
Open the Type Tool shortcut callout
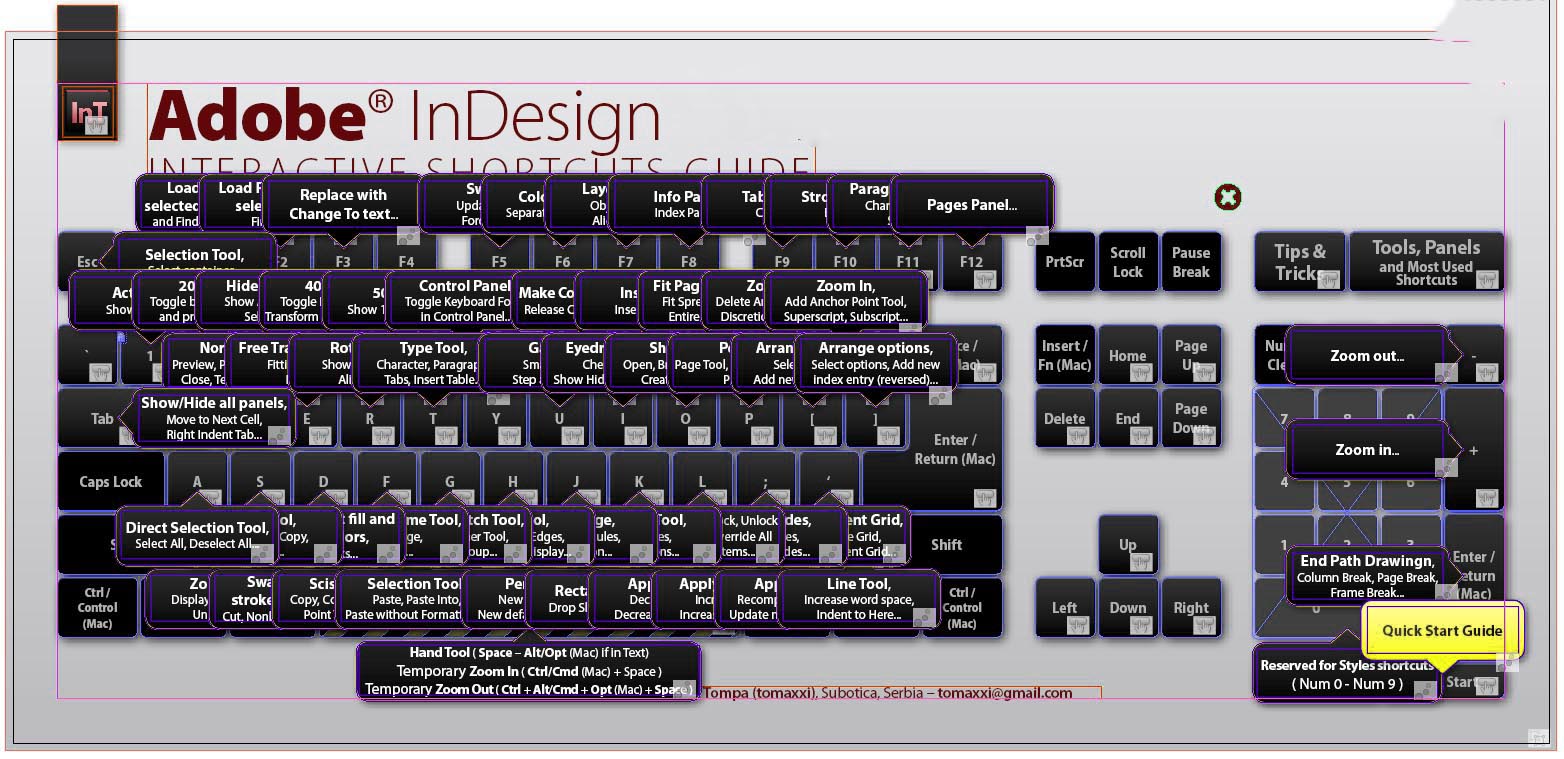437,363
